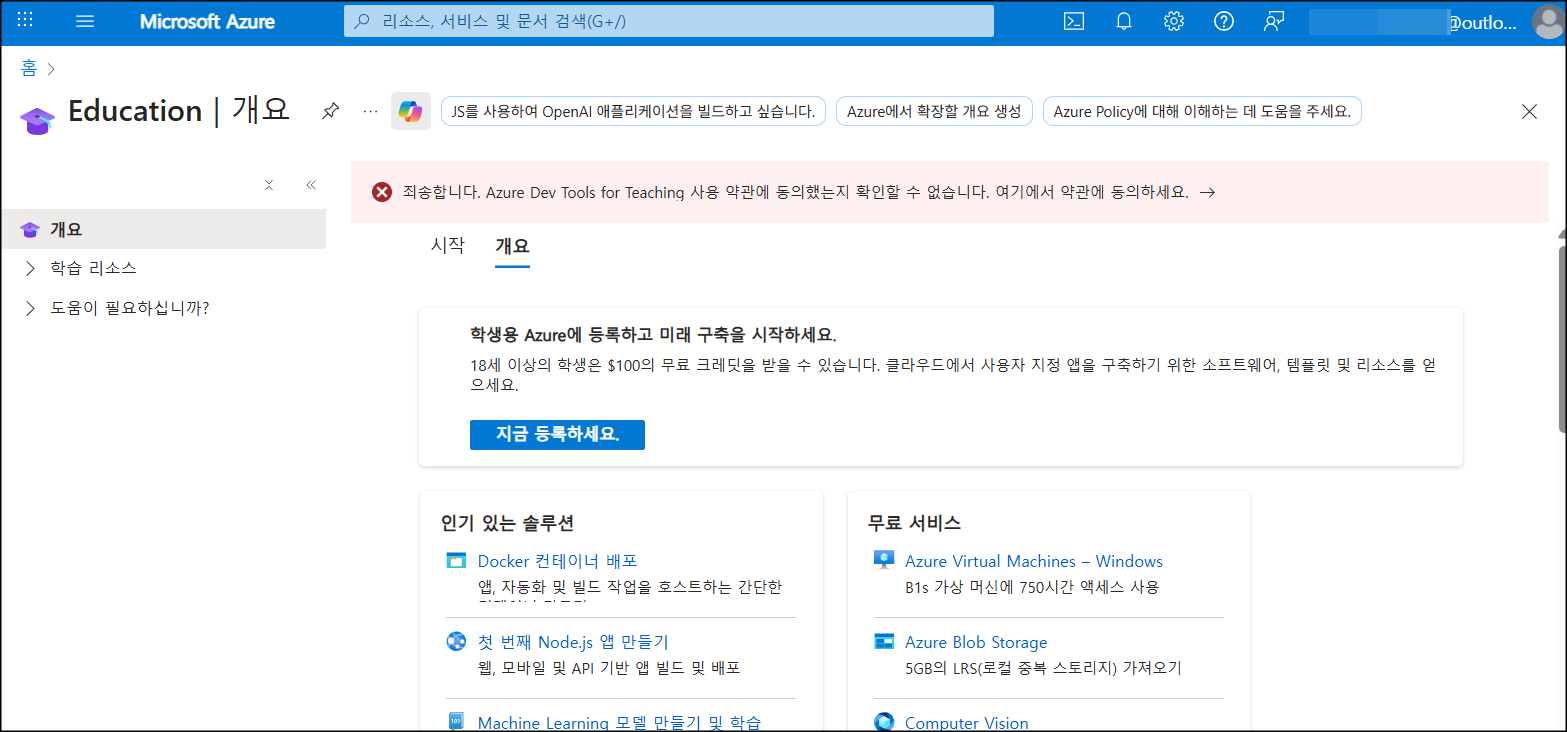The image size is (1567, 732).
Task: Open the account avatar menu
Action: [1548, 21]
